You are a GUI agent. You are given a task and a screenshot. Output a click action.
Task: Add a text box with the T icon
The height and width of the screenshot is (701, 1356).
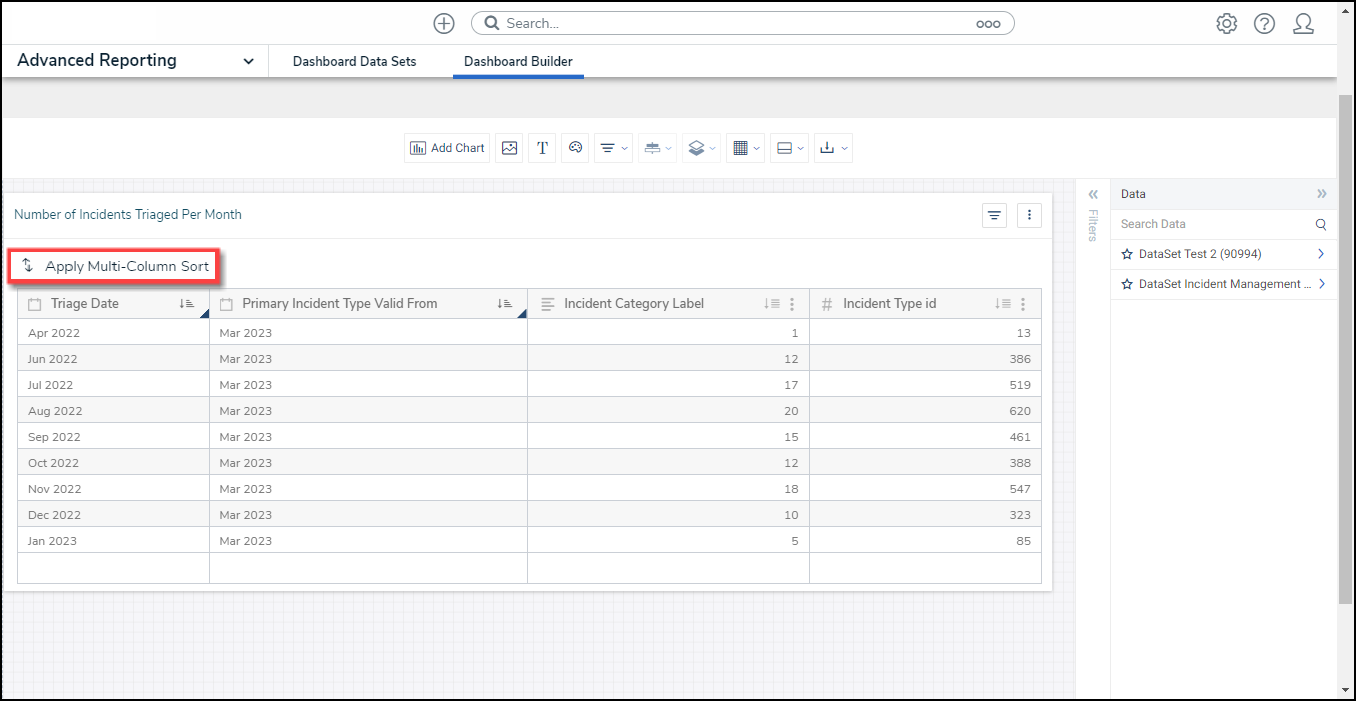(542, 148)
